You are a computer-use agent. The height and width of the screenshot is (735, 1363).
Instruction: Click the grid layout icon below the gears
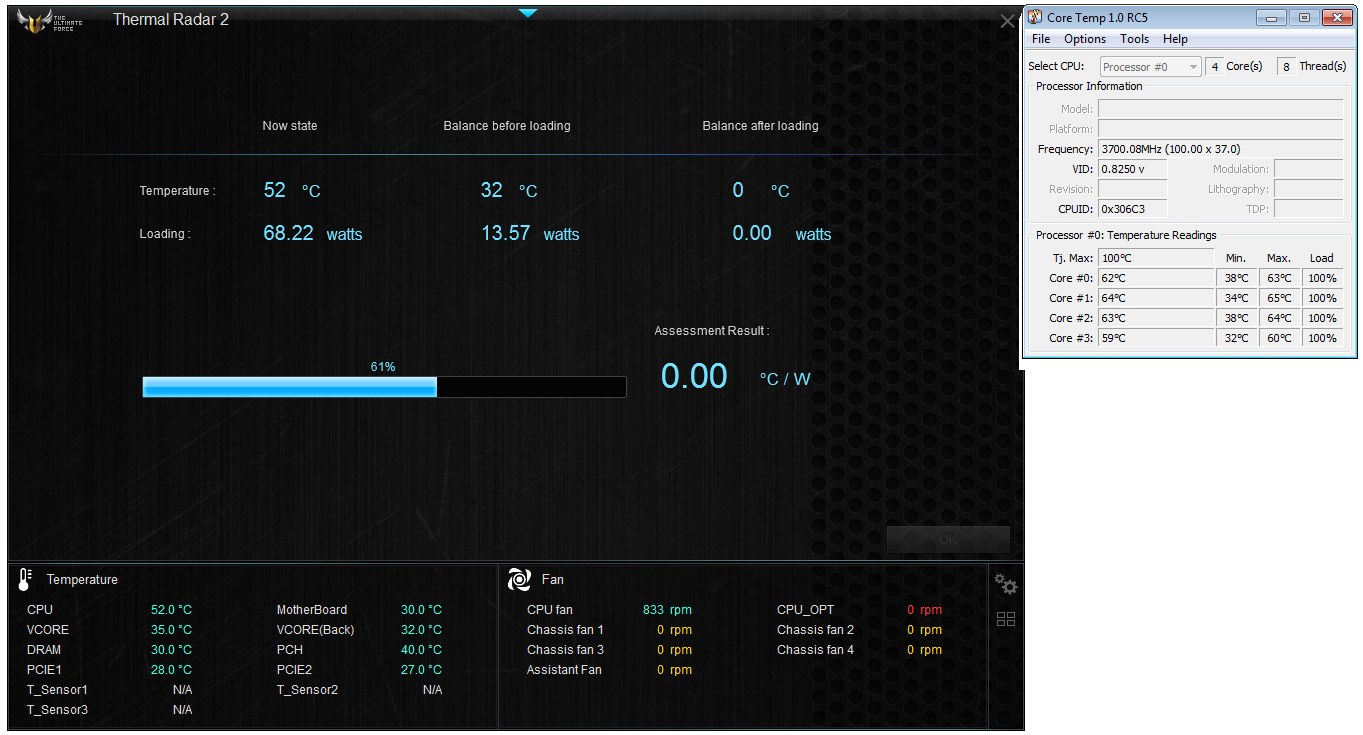point(1006,619)
